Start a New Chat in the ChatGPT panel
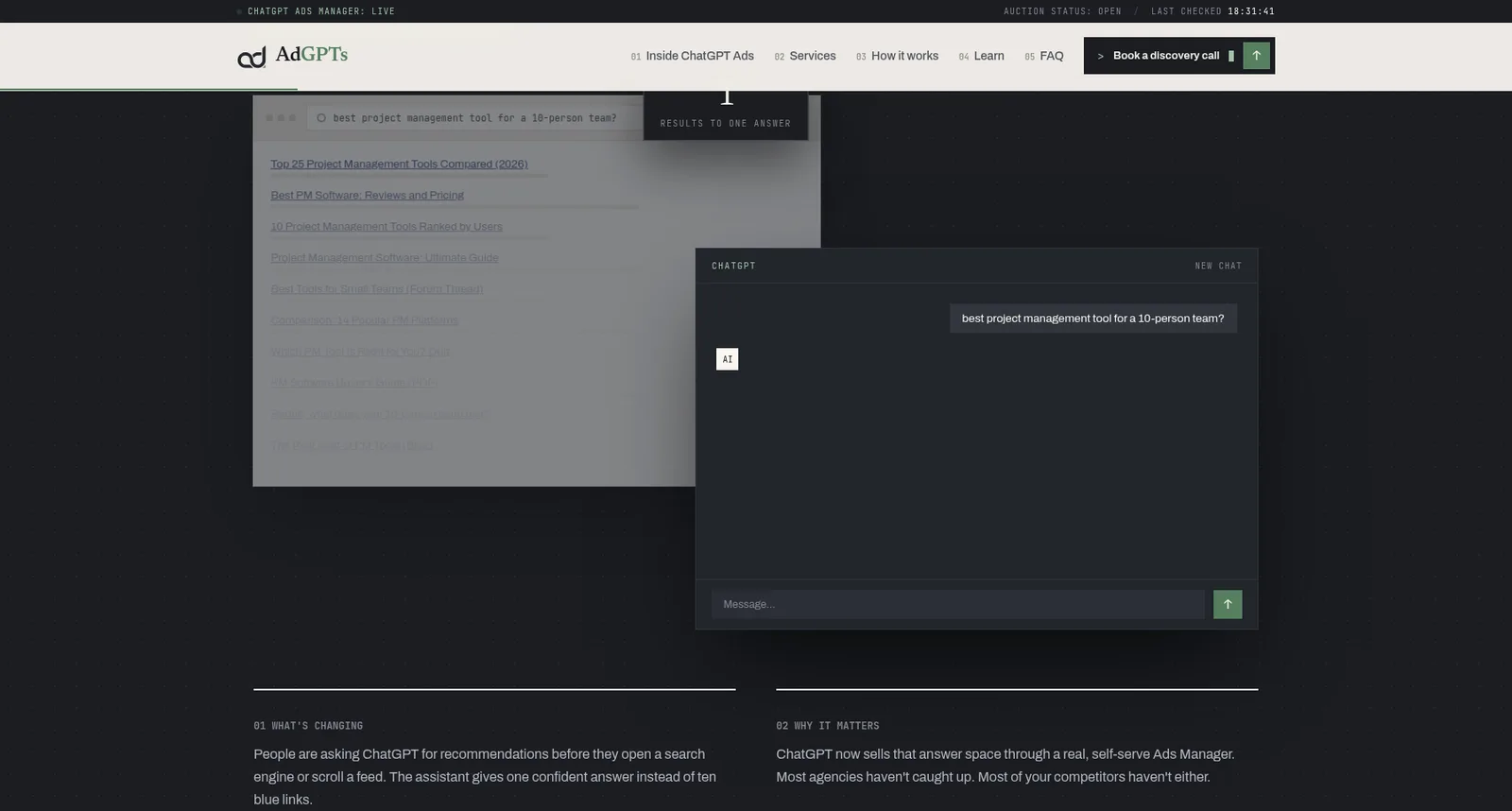The height and width of the screenshot is (811, 1512). [1218, 266]
